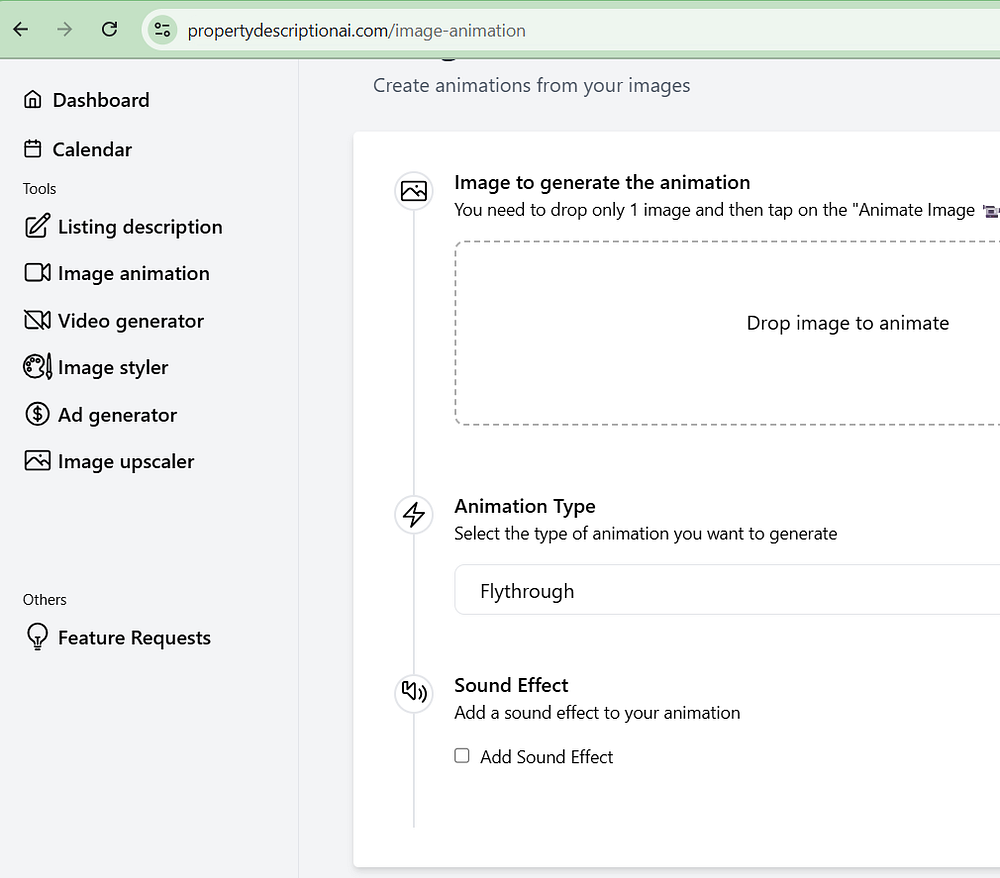Click the Image styler palette icon
This screenshot has height=878, width=1000.
point(37,367)
